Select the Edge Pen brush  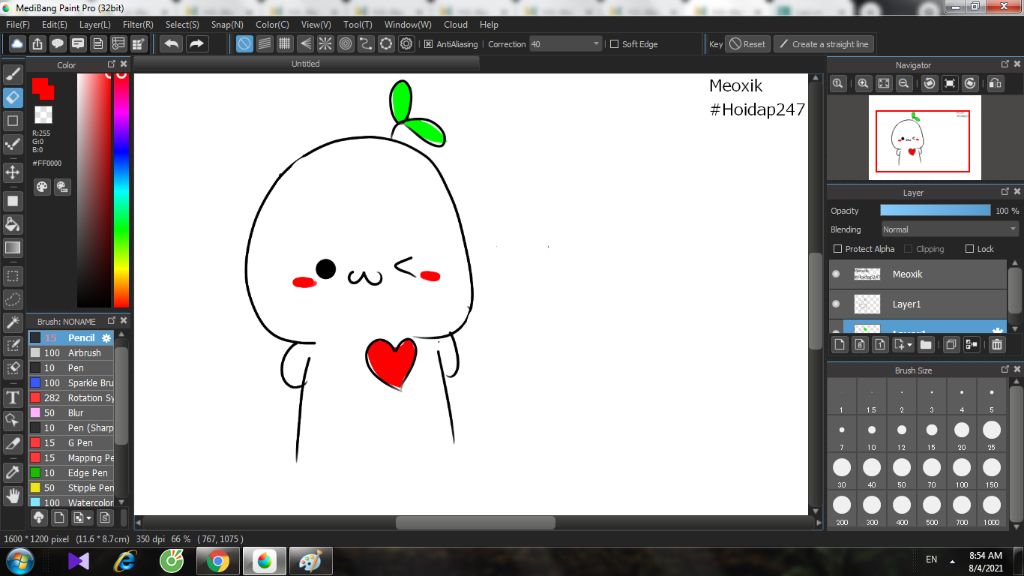72,473
